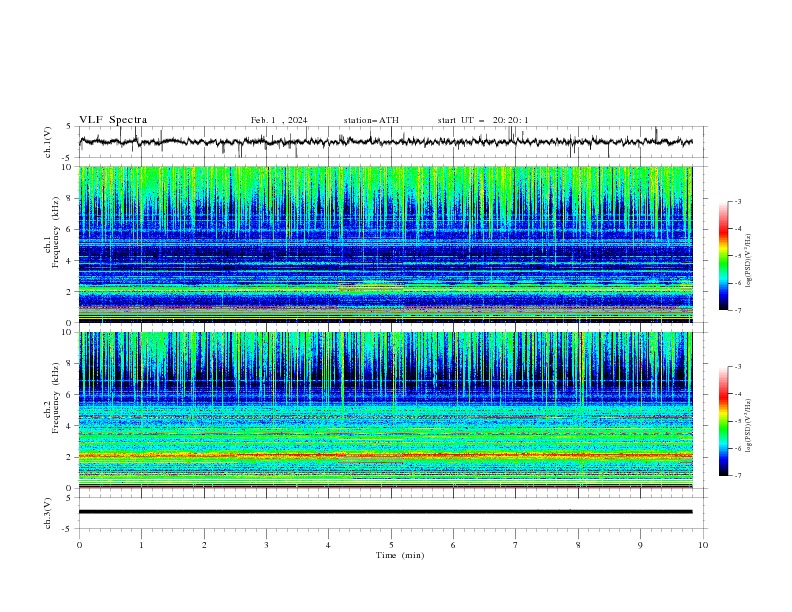Click time axis tick label "3"

point(266,545)
